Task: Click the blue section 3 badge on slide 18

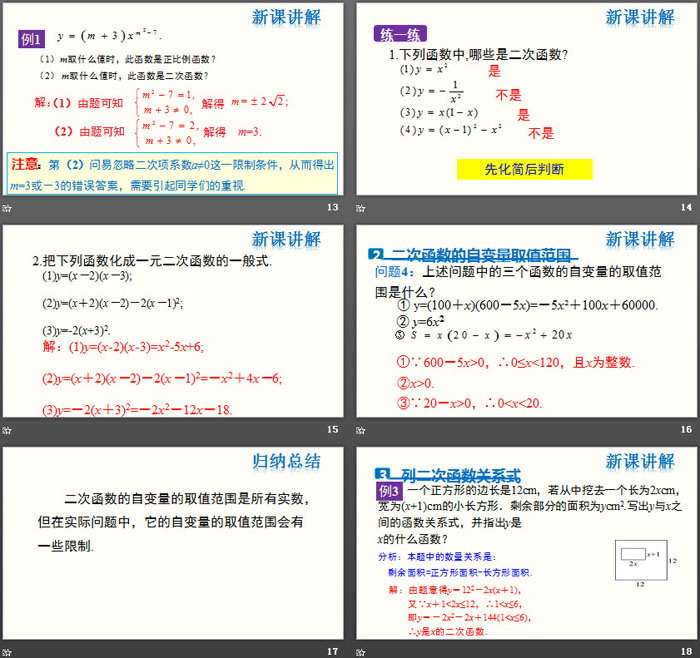Action: coord(380,474)
